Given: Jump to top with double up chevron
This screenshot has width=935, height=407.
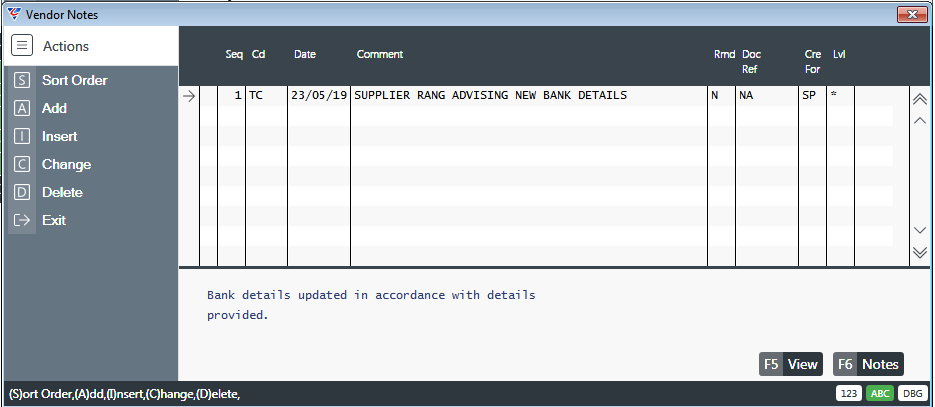Looking at the screenshot, I should click(919, 100).
